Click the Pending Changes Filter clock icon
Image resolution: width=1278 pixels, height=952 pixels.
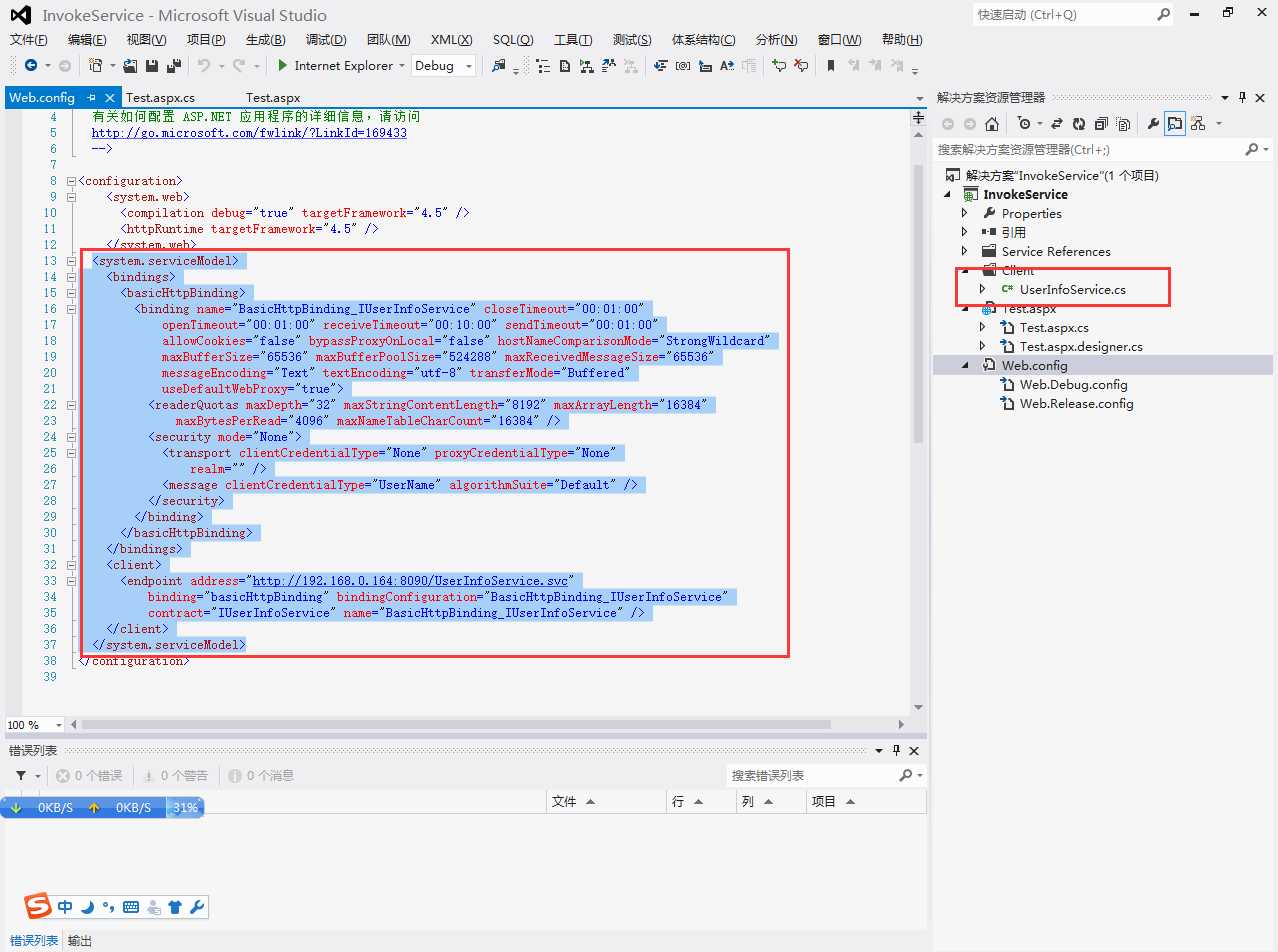(1024, 124)
